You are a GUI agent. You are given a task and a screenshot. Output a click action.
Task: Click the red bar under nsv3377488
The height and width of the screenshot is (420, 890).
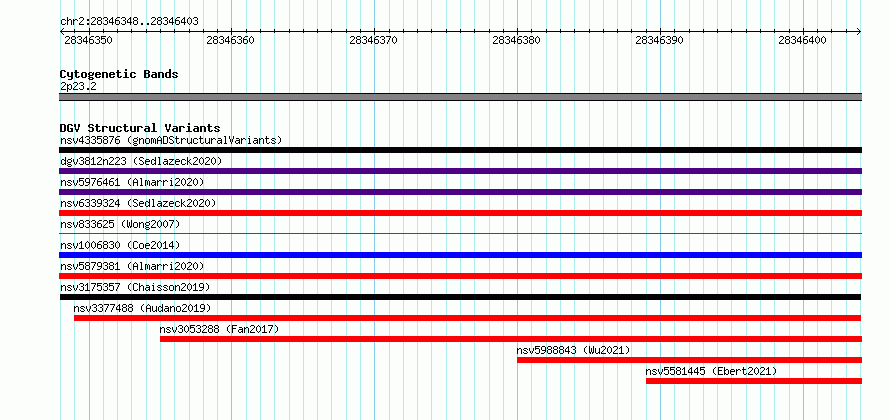tap(468, 318)
